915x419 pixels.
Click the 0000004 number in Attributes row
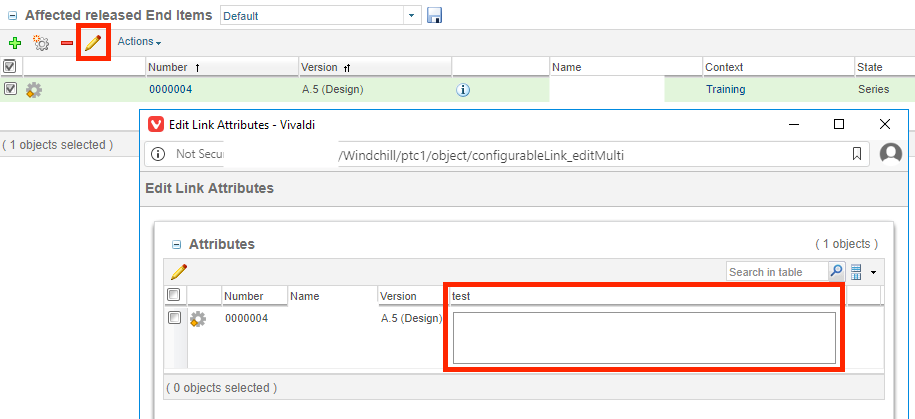coord(247,319)
